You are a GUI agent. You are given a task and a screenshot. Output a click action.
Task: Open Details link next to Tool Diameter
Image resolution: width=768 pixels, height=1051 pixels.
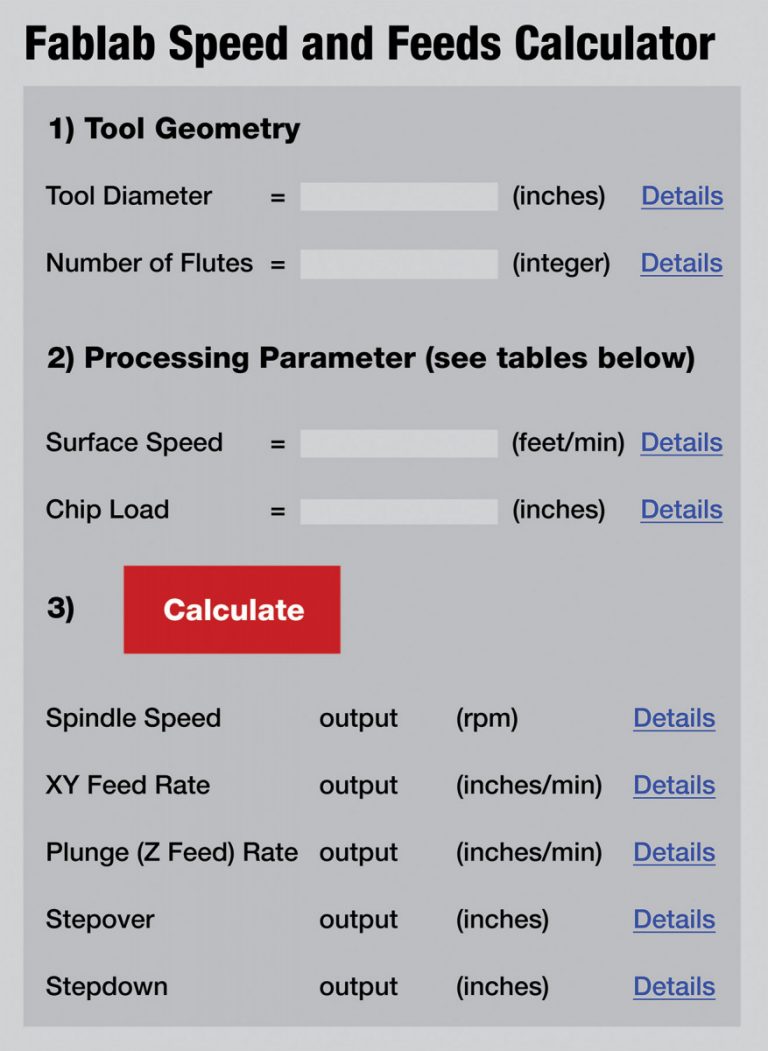(x=681, y=197)
